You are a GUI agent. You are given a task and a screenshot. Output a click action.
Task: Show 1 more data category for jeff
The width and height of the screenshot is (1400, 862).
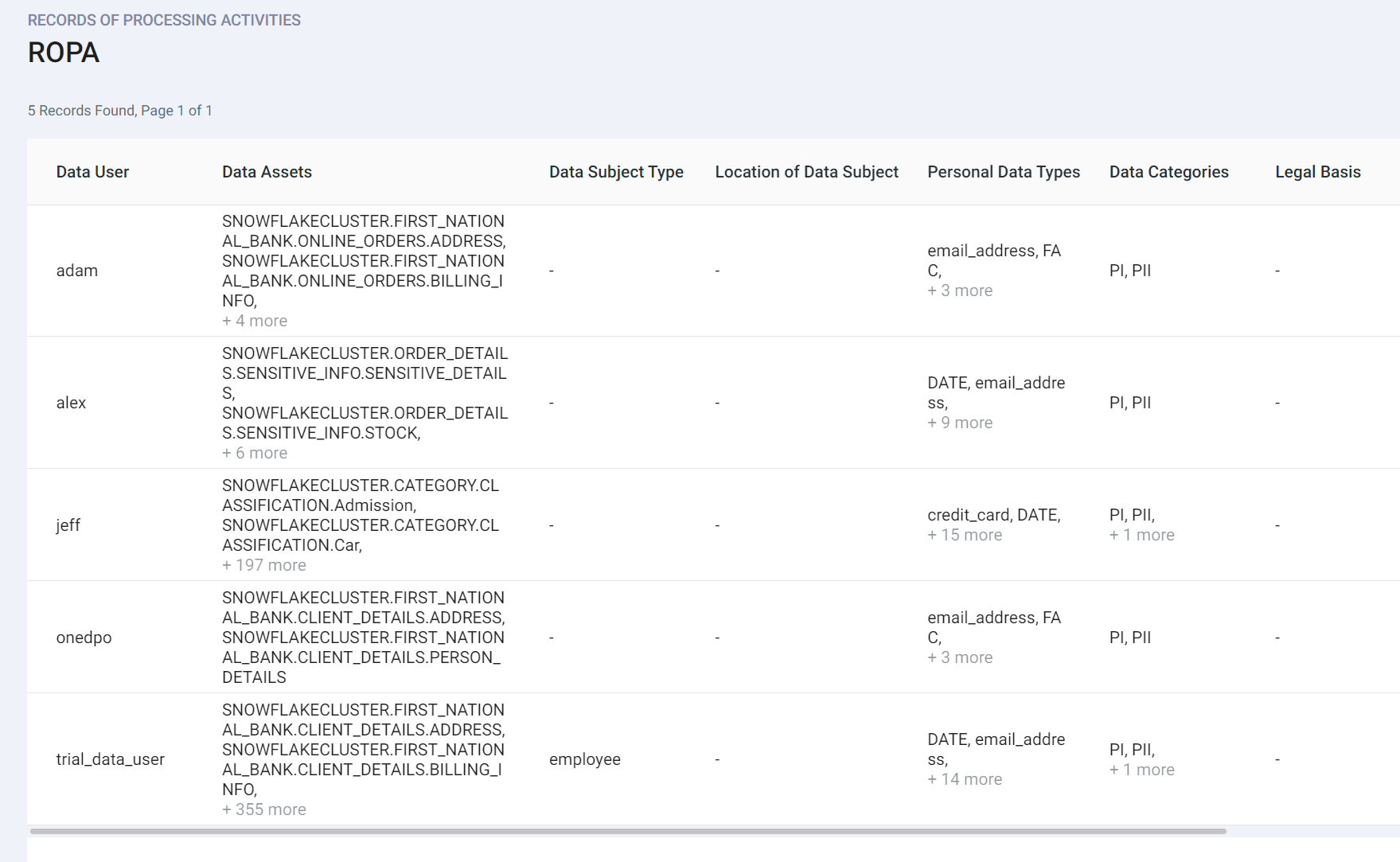pos(1141,534)
